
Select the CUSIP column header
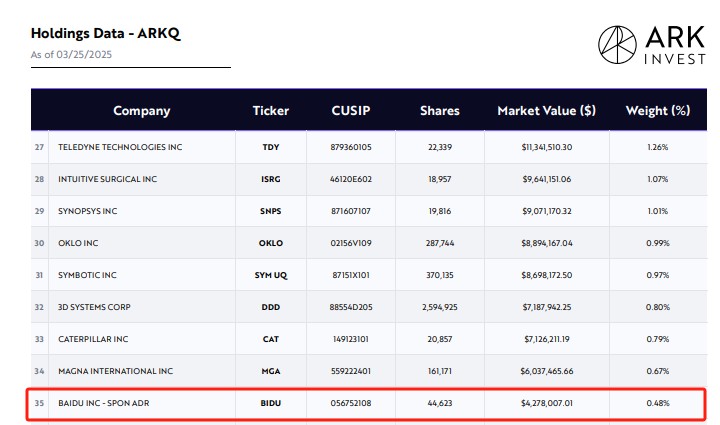[351, 111]
